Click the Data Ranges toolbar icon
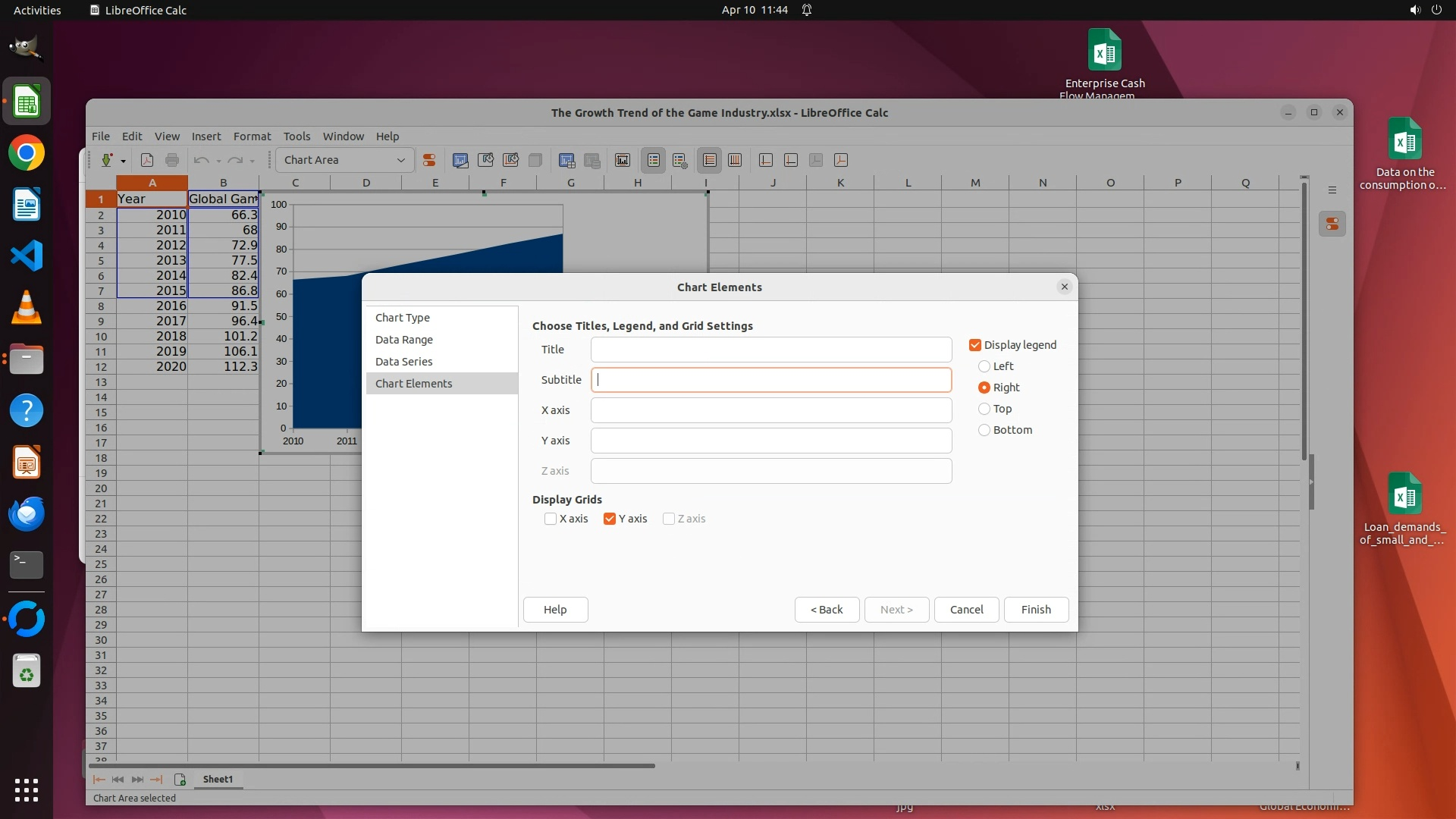 coord(567,160)
